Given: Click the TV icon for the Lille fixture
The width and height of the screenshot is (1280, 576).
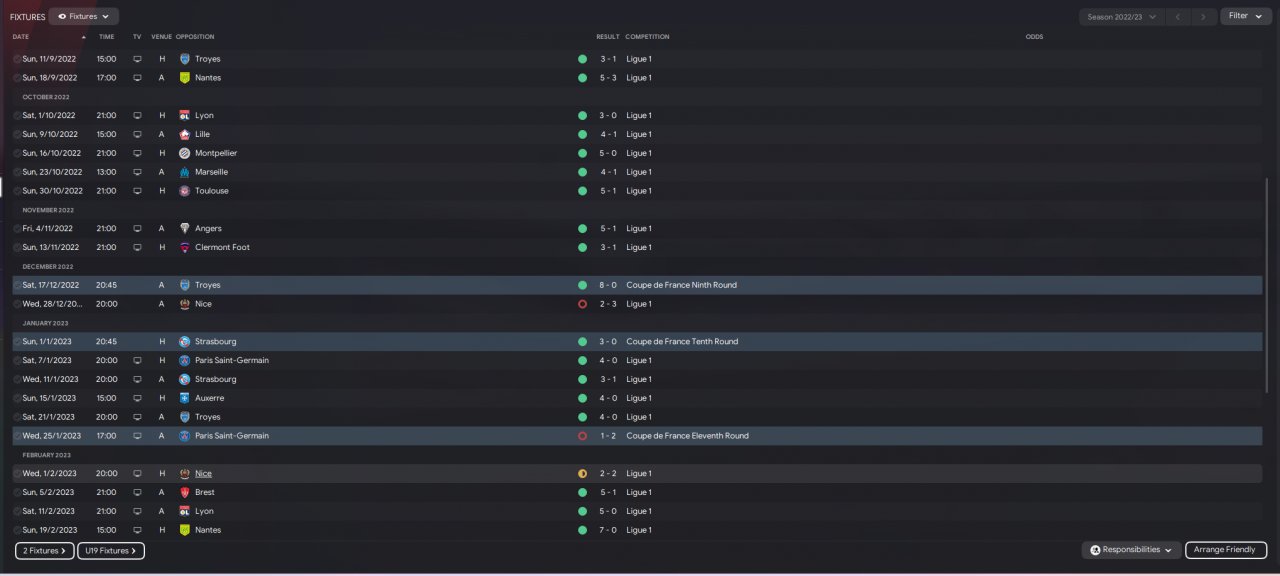Looking at the screenshot, I should point(138,134).
